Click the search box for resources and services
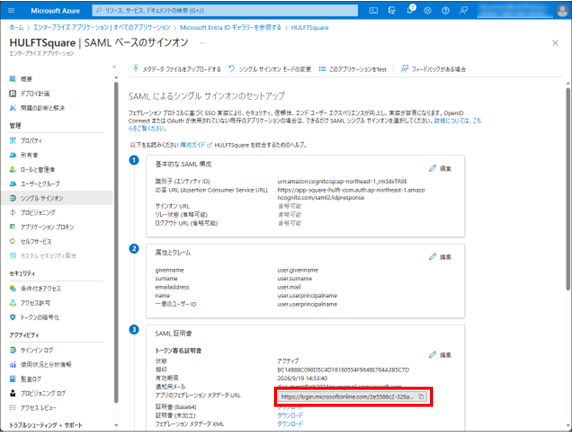 (x=225, y=11)
